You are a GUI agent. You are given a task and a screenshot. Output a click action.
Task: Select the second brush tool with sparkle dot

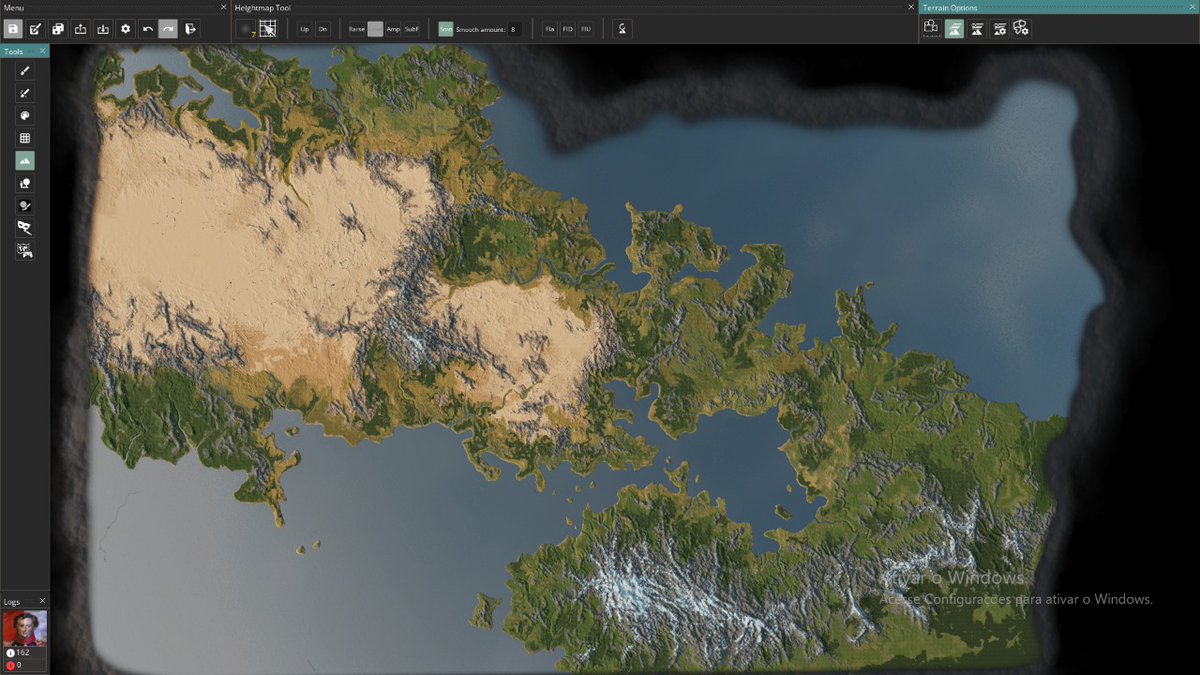click(25, 93)
